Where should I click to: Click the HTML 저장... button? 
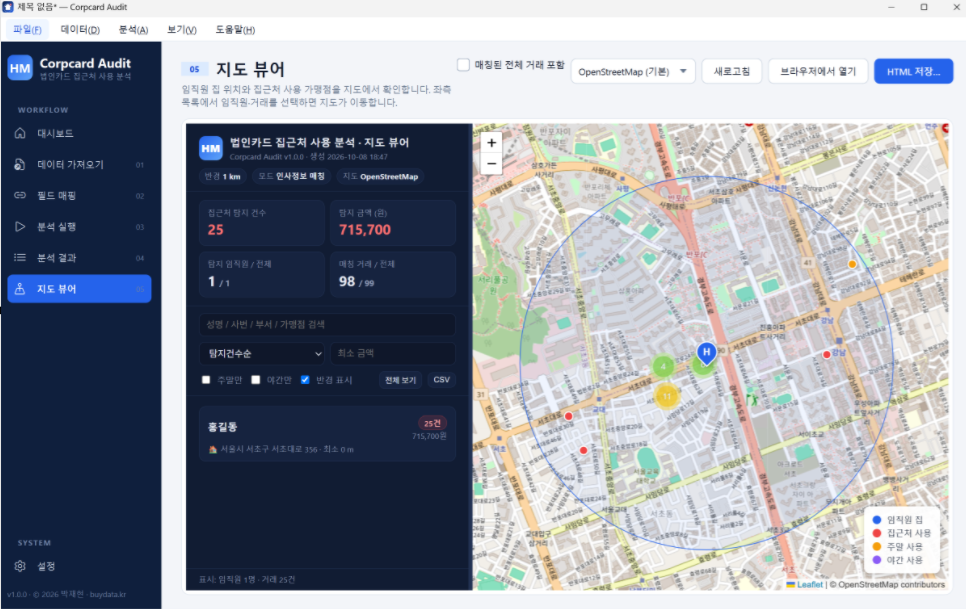tap(914, 71)
